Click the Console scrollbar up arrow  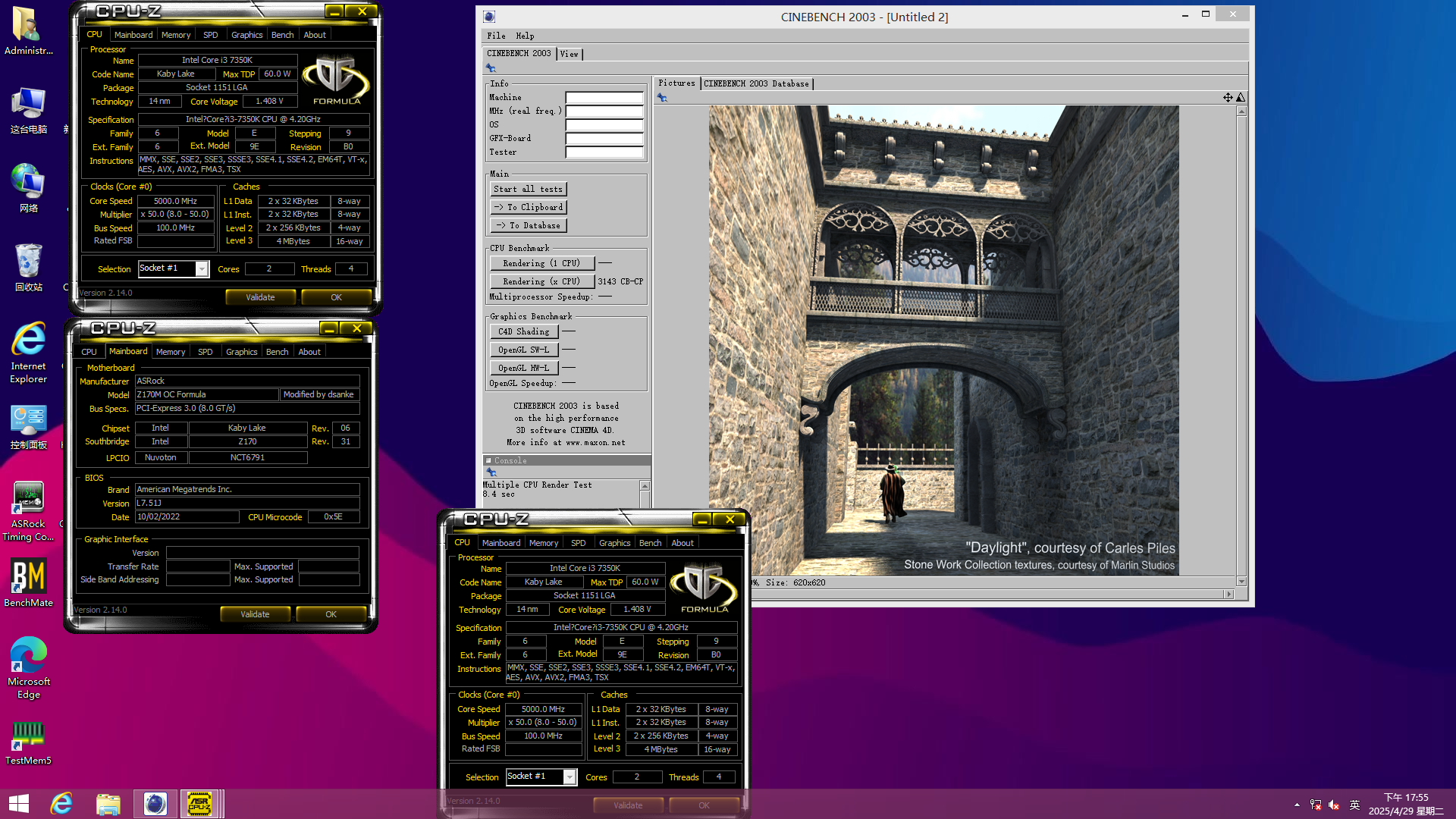pyautogui.click(x=645, y=485)
